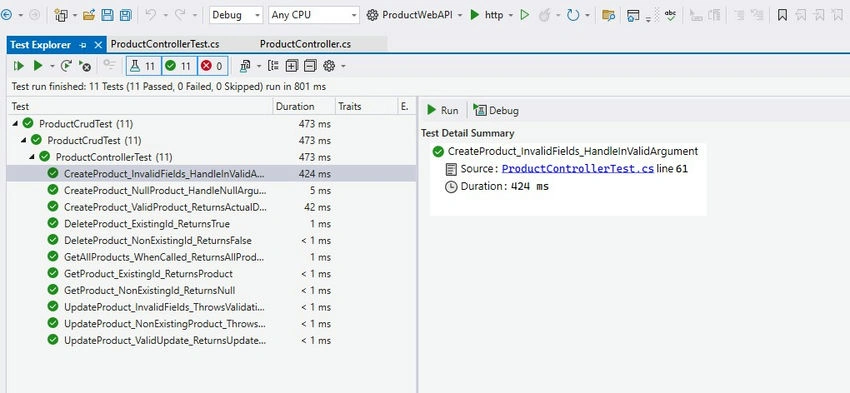
Task: Select UpdateProduct_NonExistingProduct test row
Action: [x=212, y=324]
